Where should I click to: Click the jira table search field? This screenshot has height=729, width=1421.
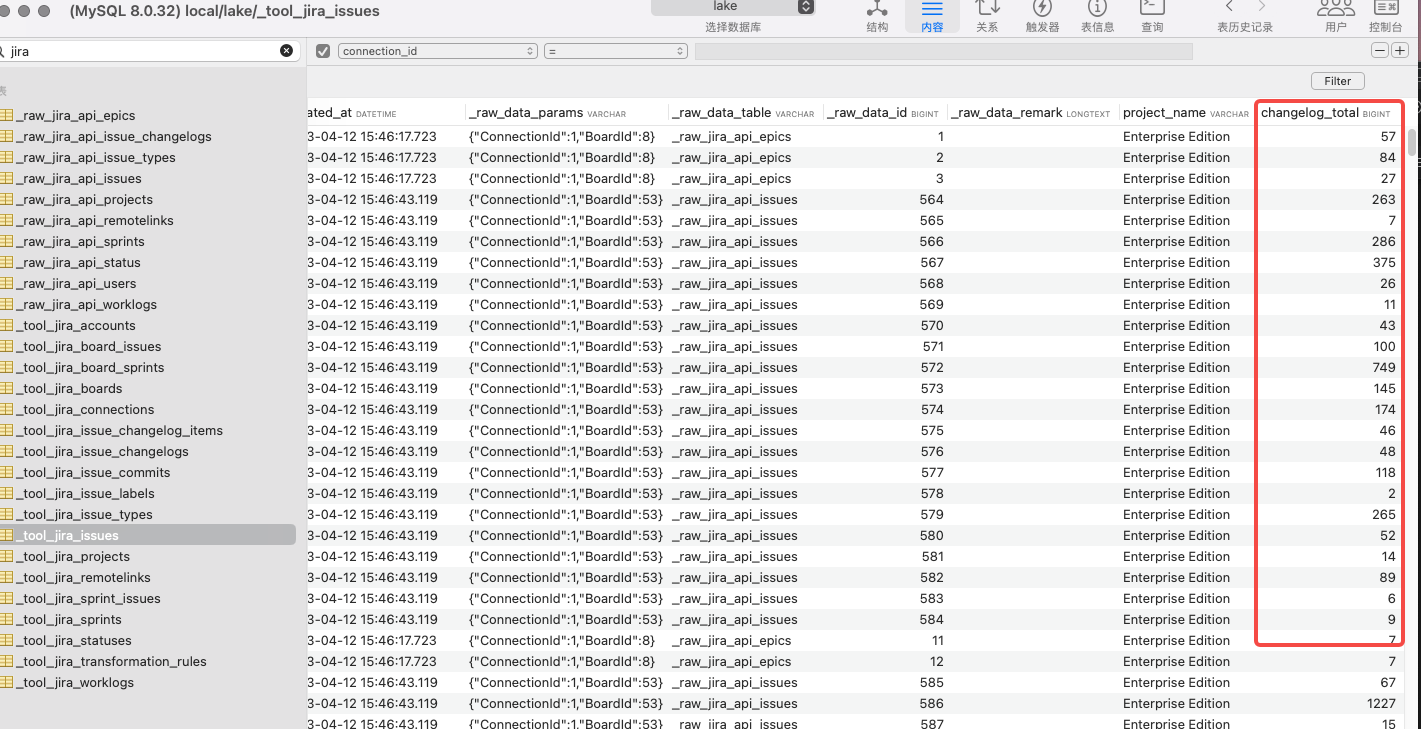[x=145, y=50]
